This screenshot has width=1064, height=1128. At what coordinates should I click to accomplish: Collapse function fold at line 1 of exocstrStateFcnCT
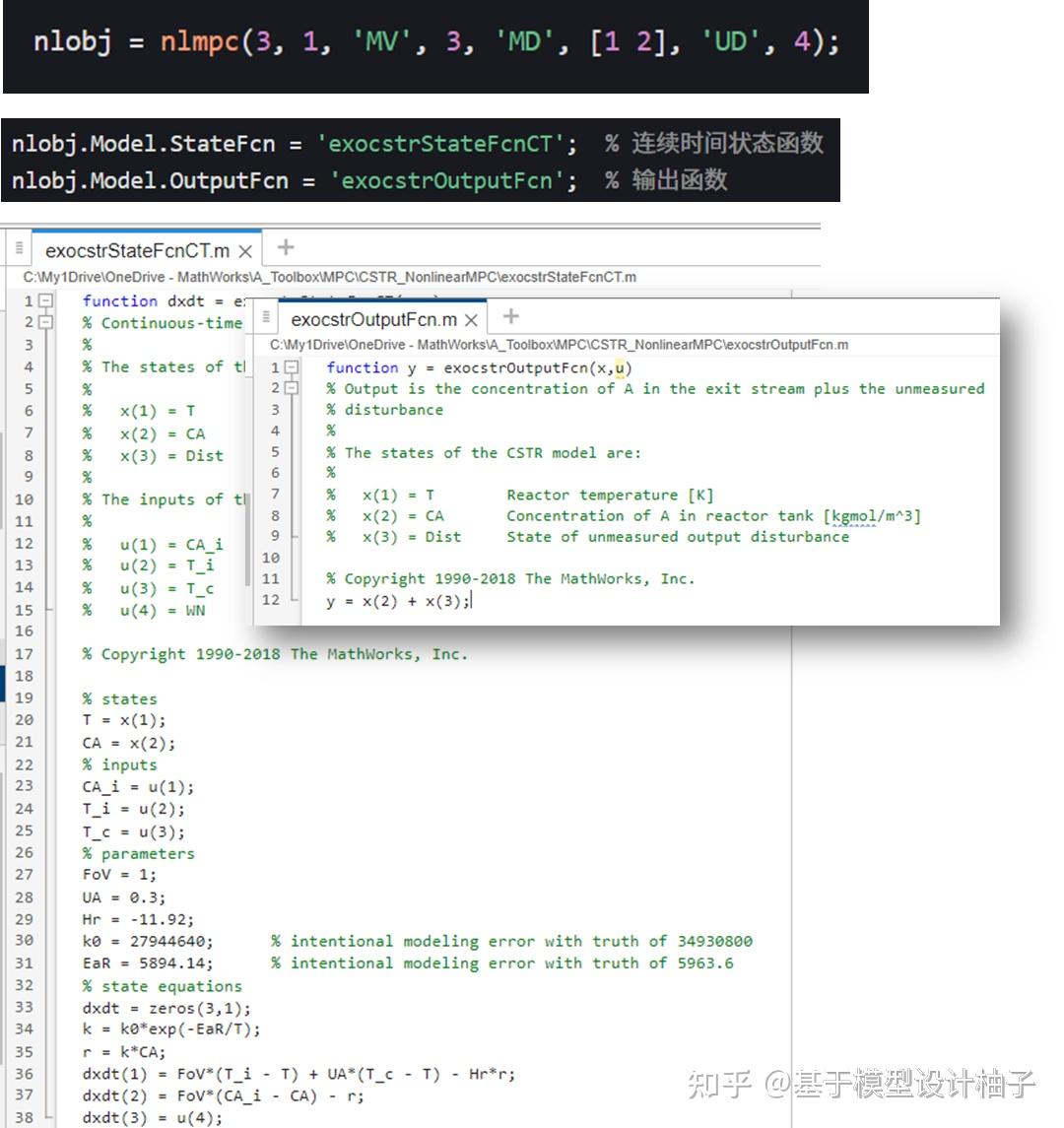click(x=45, y=300)
